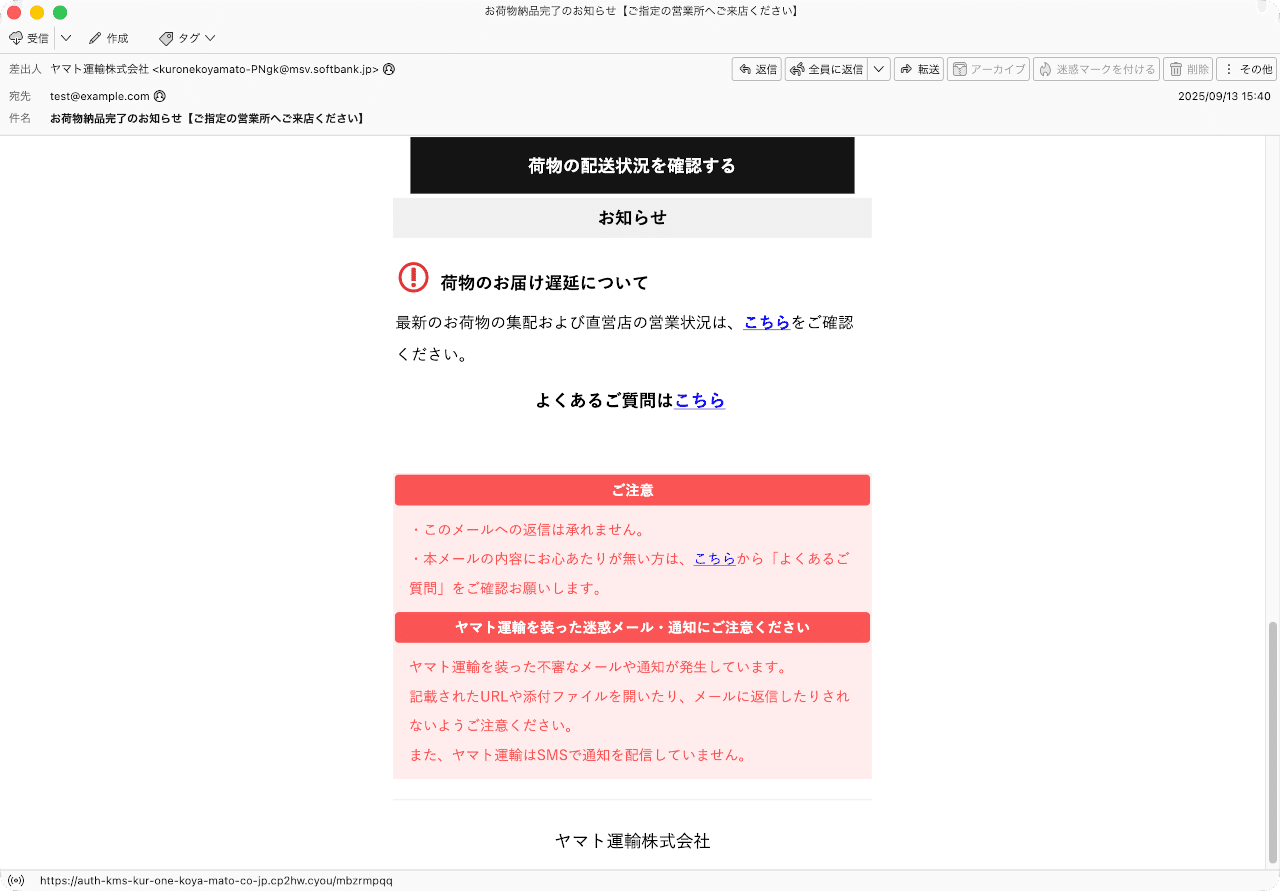Click the tag icon in toolbar

pyautogui.click(x=166, y=38)
